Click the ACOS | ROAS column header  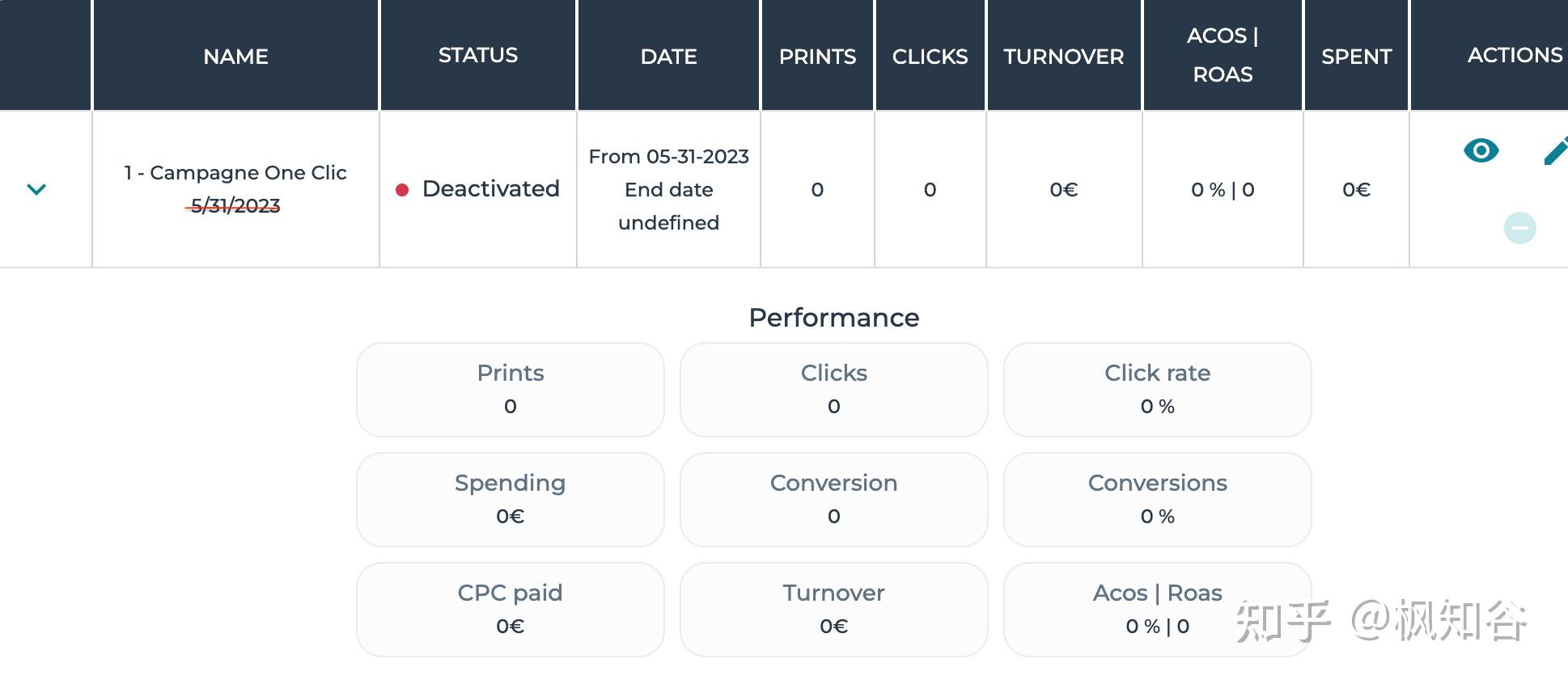[x=1222, y=55]
